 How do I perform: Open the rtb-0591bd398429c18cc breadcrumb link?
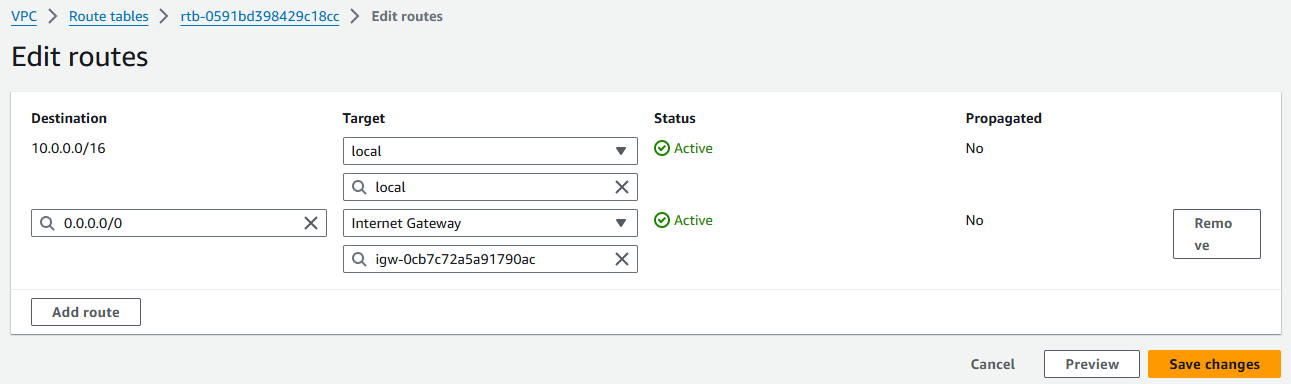259,16
